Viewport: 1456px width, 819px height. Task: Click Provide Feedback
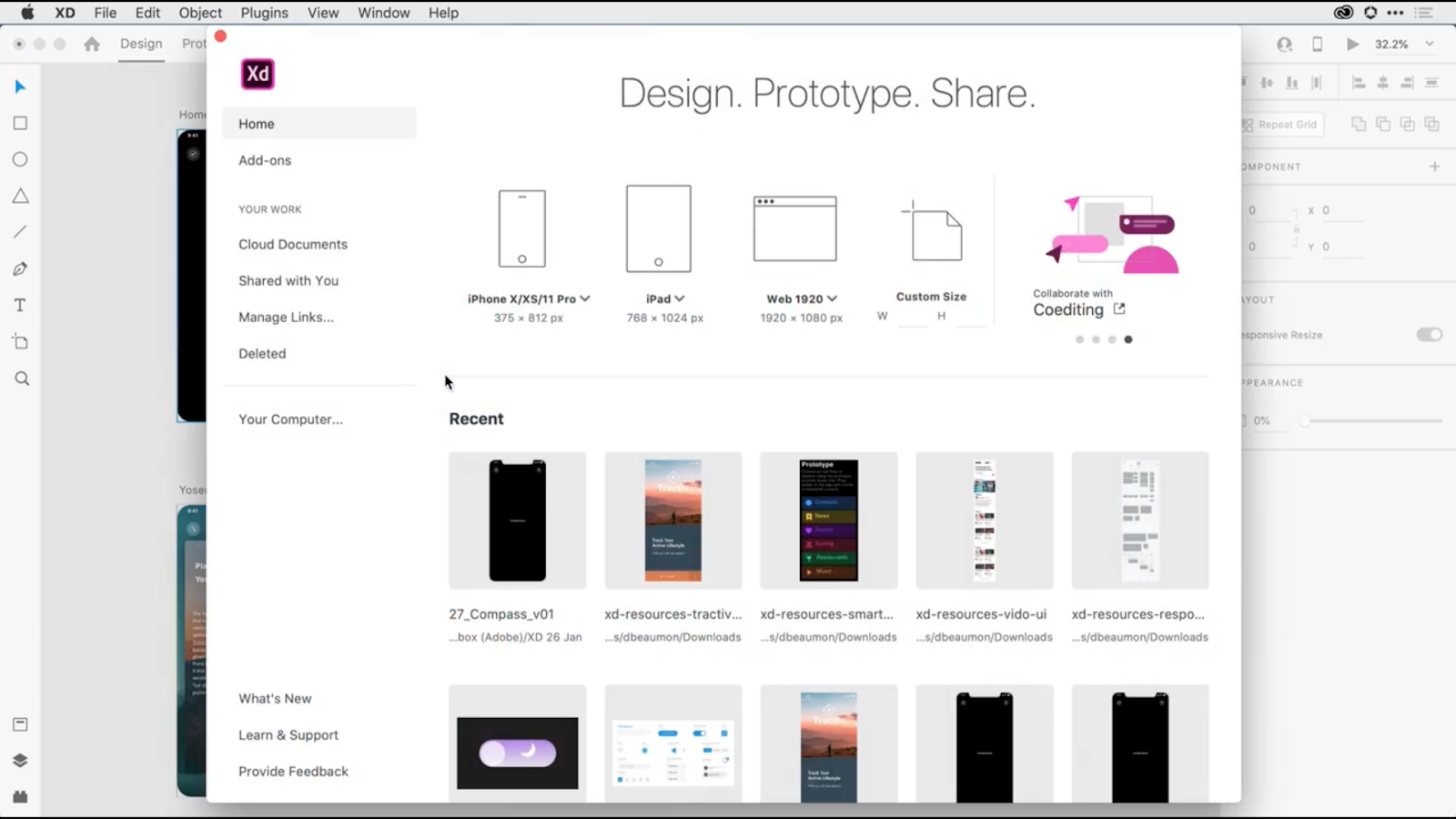[293, 771]
